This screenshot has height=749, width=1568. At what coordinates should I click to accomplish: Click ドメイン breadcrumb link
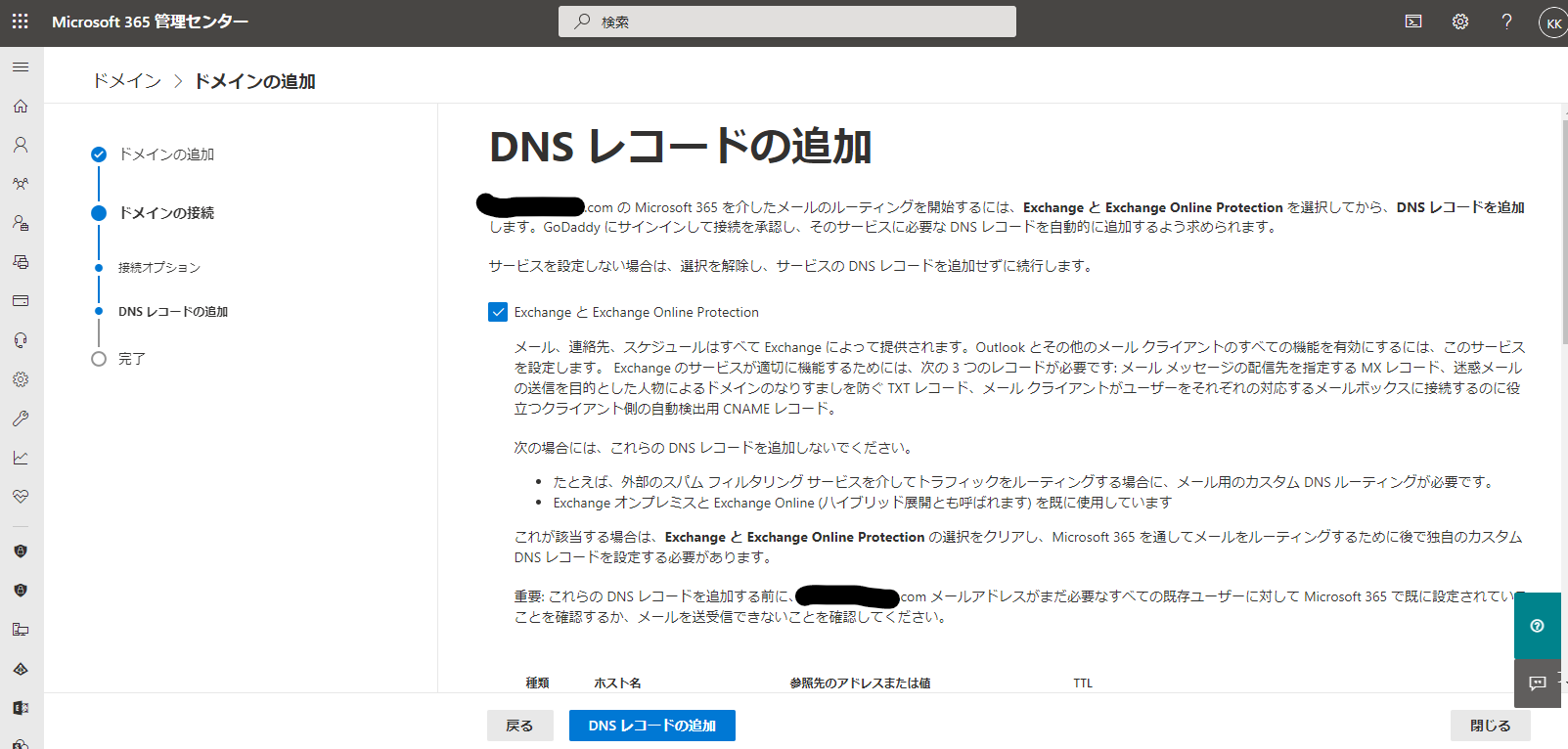tap(127, 81)
